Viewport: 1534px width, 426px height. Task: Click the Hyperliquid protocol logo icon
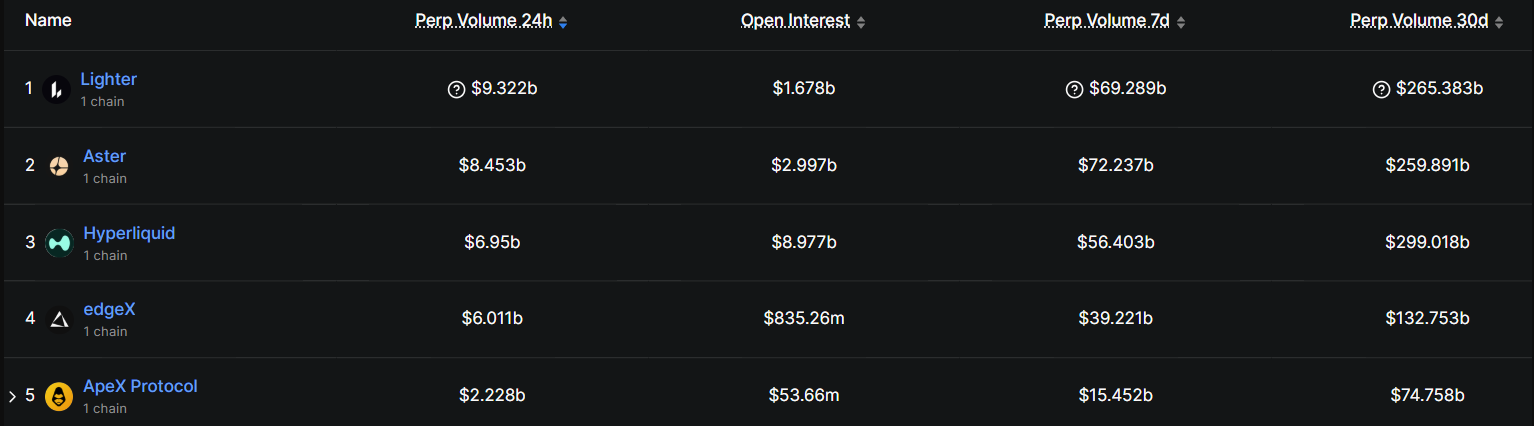coord(59,243)
